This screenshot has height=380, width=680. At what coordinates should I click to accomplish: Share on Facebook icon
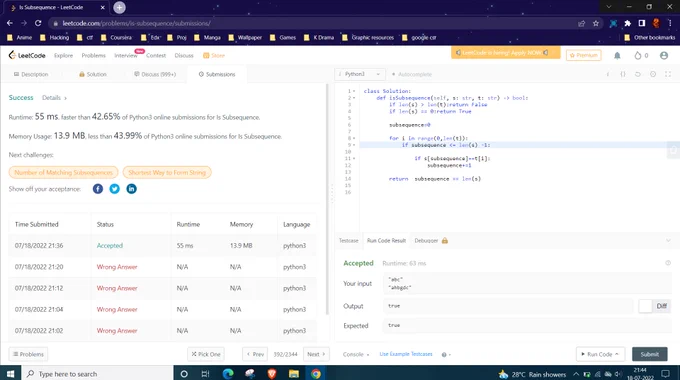98,189
